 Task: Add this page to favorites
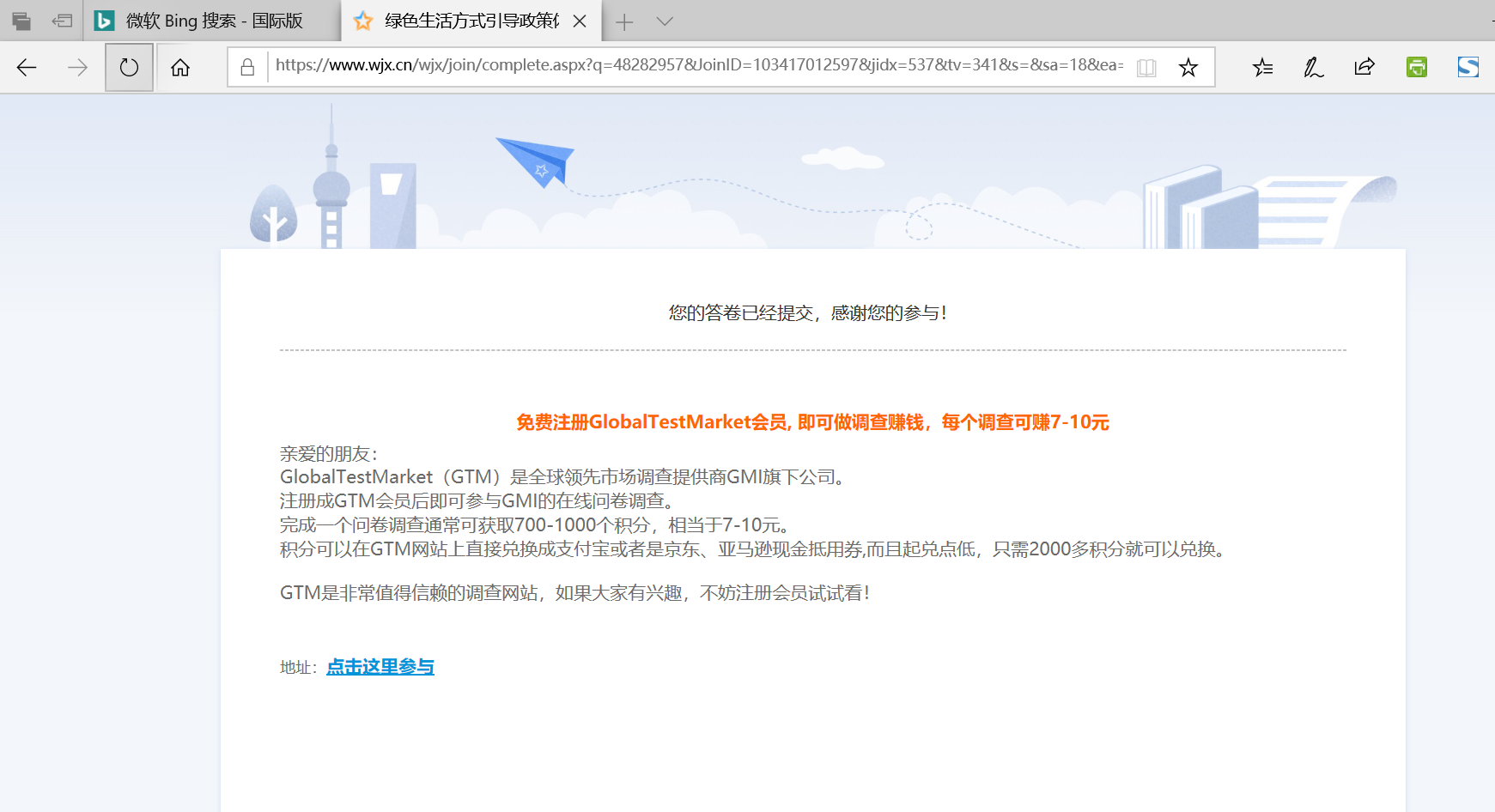pyautogui.click(x=1188, y=67)
